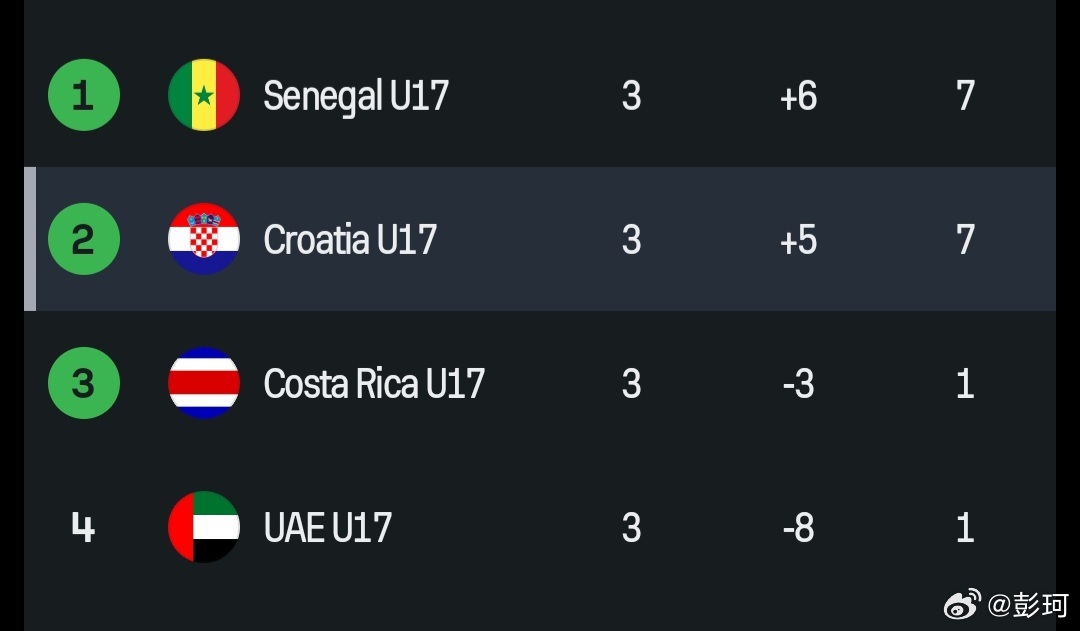The image size is (1080, 631).
Task: Click UAE's -8 goal difference value
Action: tap(798, 528)
